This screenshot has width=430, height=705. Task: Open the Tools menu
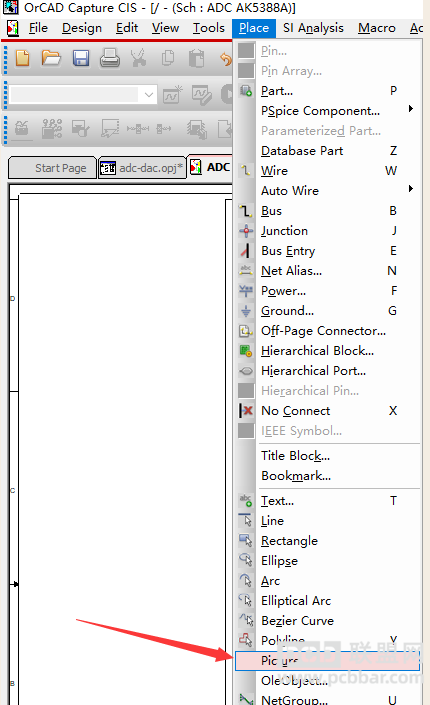pos(209,28)
